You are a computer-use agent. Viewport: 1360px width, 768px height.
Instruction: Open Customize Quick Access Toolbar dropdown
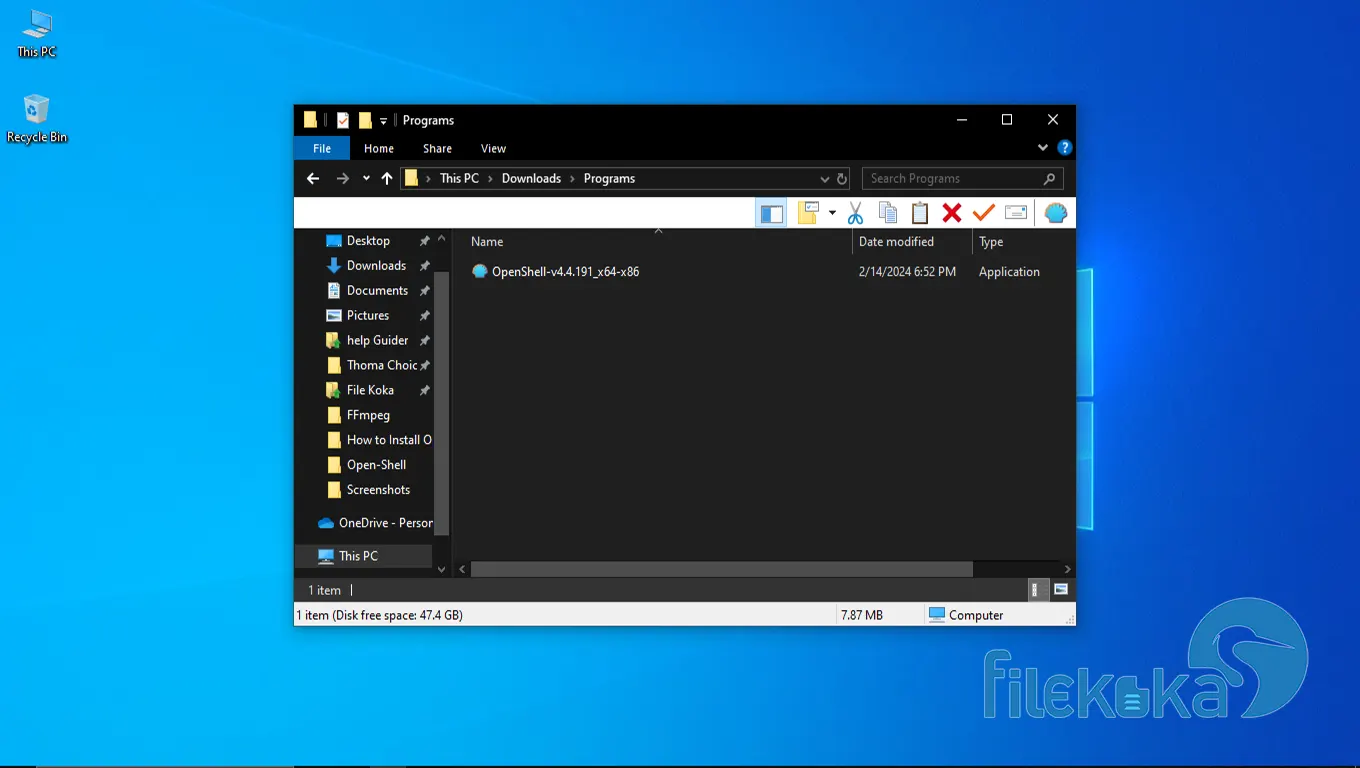pos(384,121)
